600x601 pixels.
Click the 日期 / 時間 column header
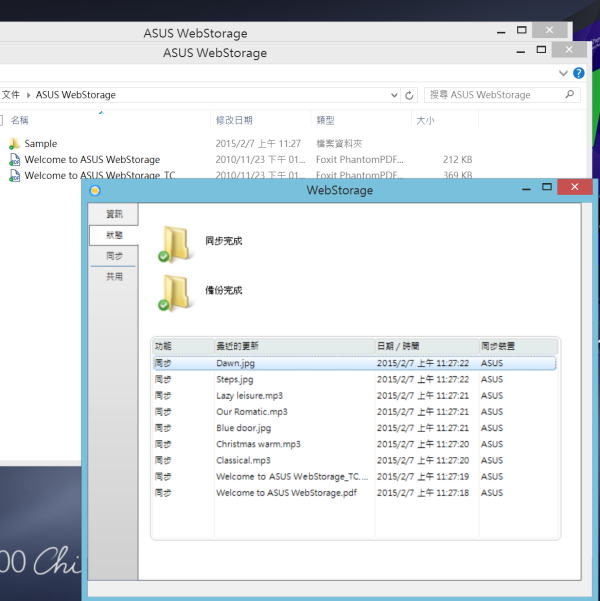click(427, 346)
